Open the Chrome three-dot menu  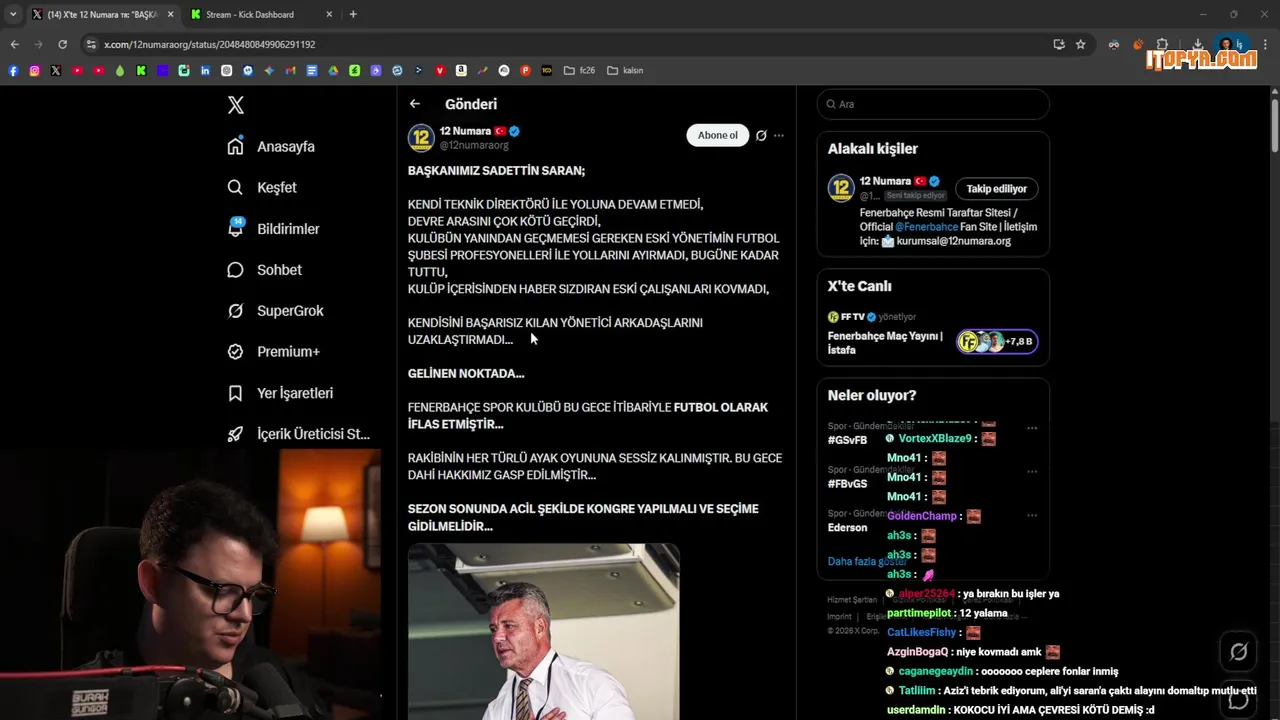point(1265,44)
